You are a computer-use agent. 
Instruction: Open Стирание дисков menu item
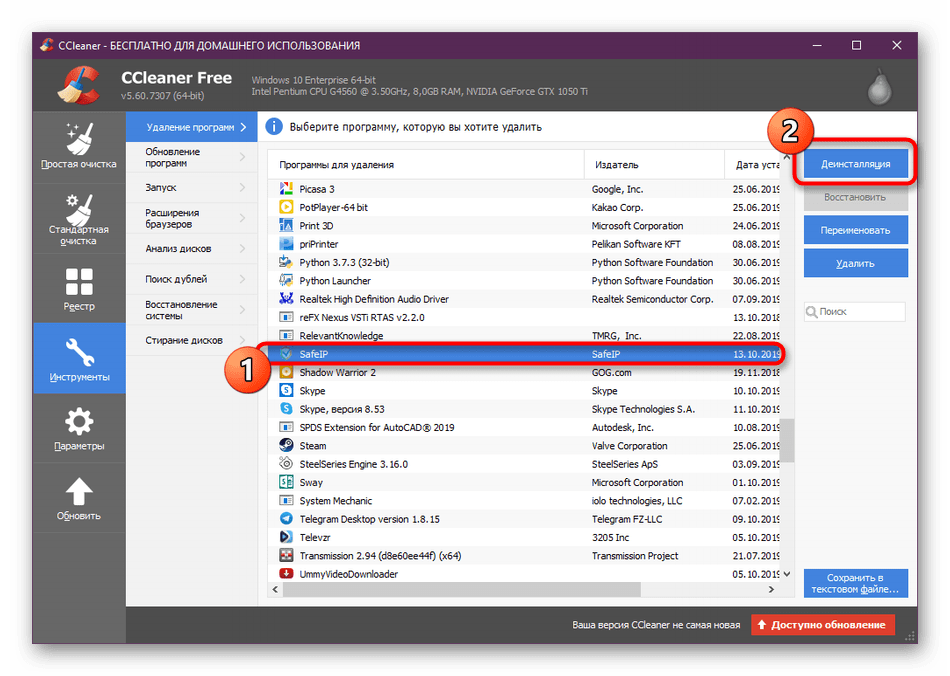click(x=191, y=340)
